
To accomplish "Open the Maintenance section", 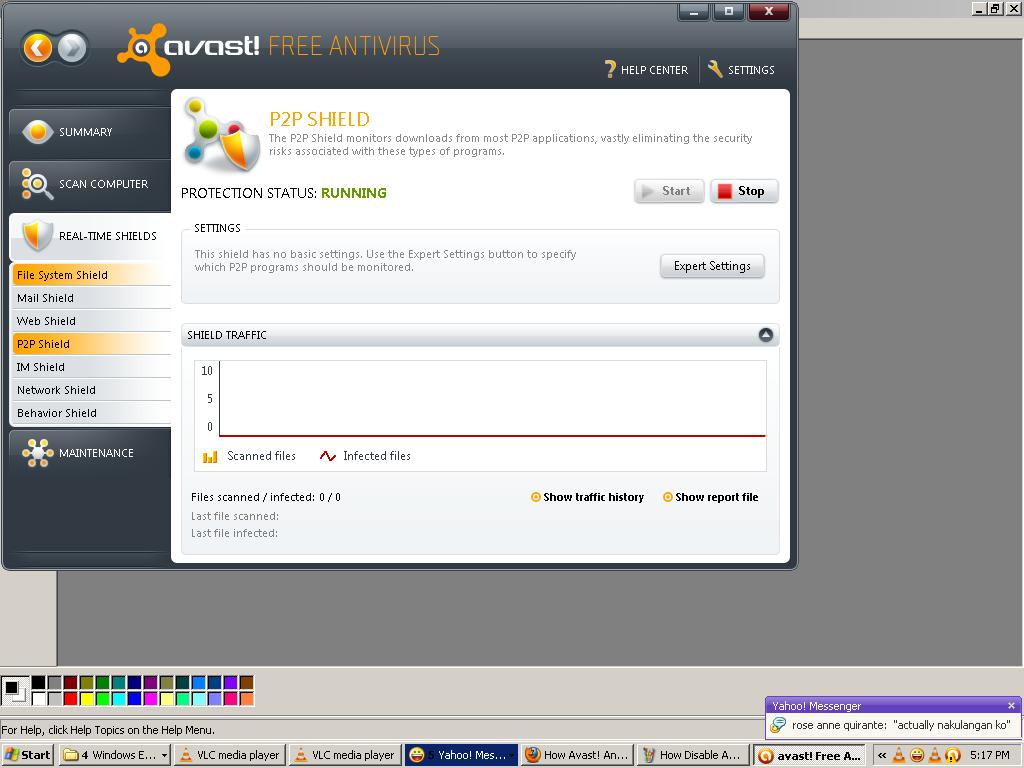I will pos(90,453).
